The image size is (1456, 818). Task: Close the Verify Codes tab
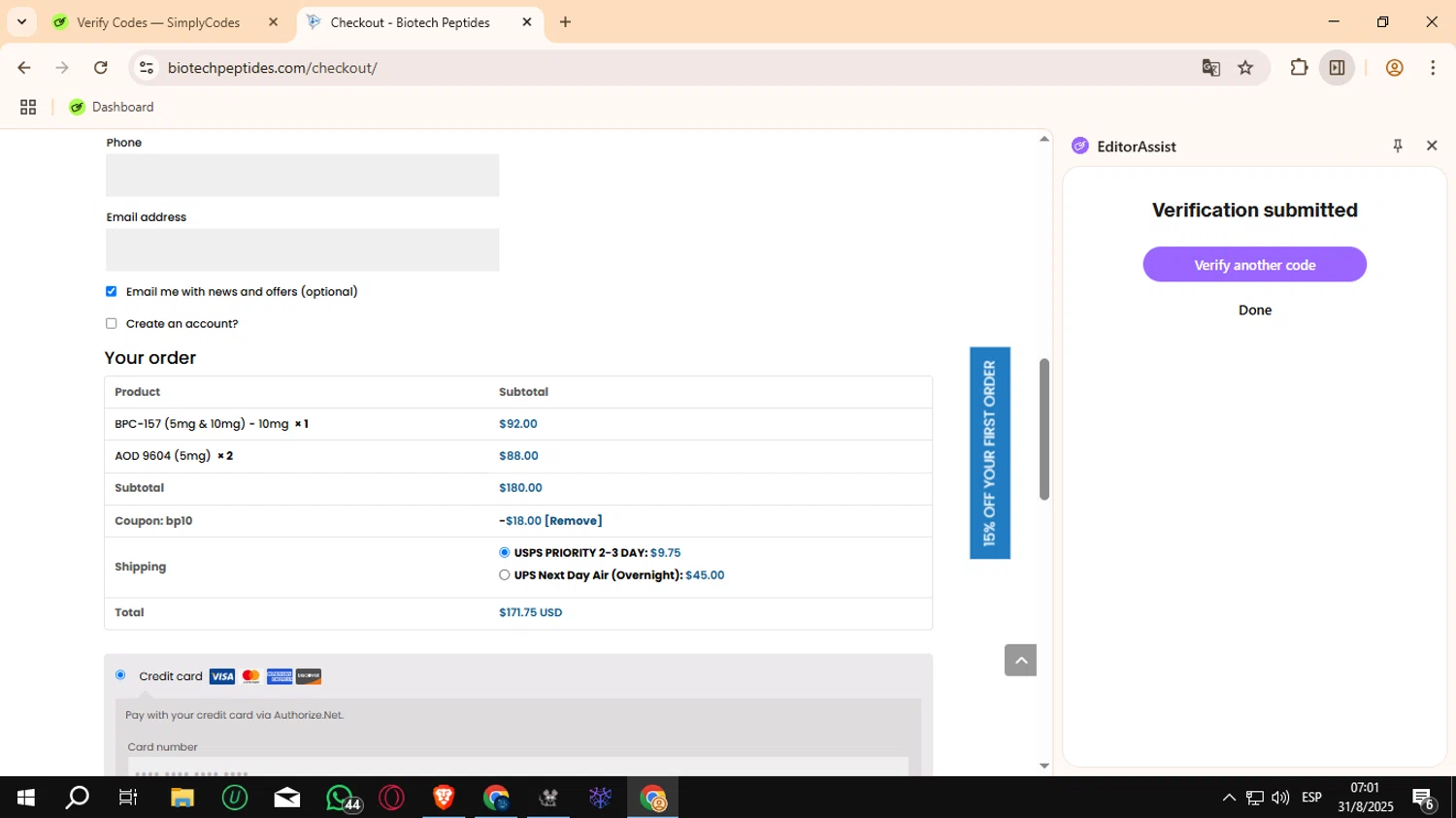coord(273,22)
